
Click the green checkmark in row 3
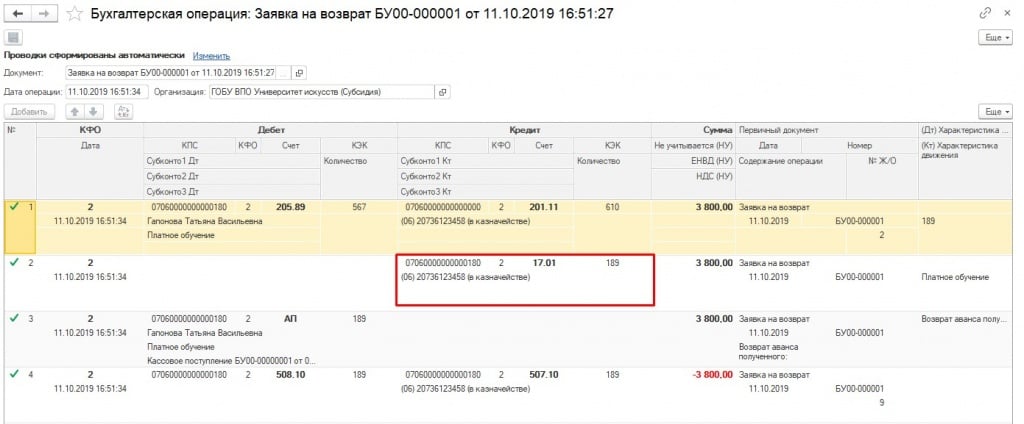click(x=14, y=319)
